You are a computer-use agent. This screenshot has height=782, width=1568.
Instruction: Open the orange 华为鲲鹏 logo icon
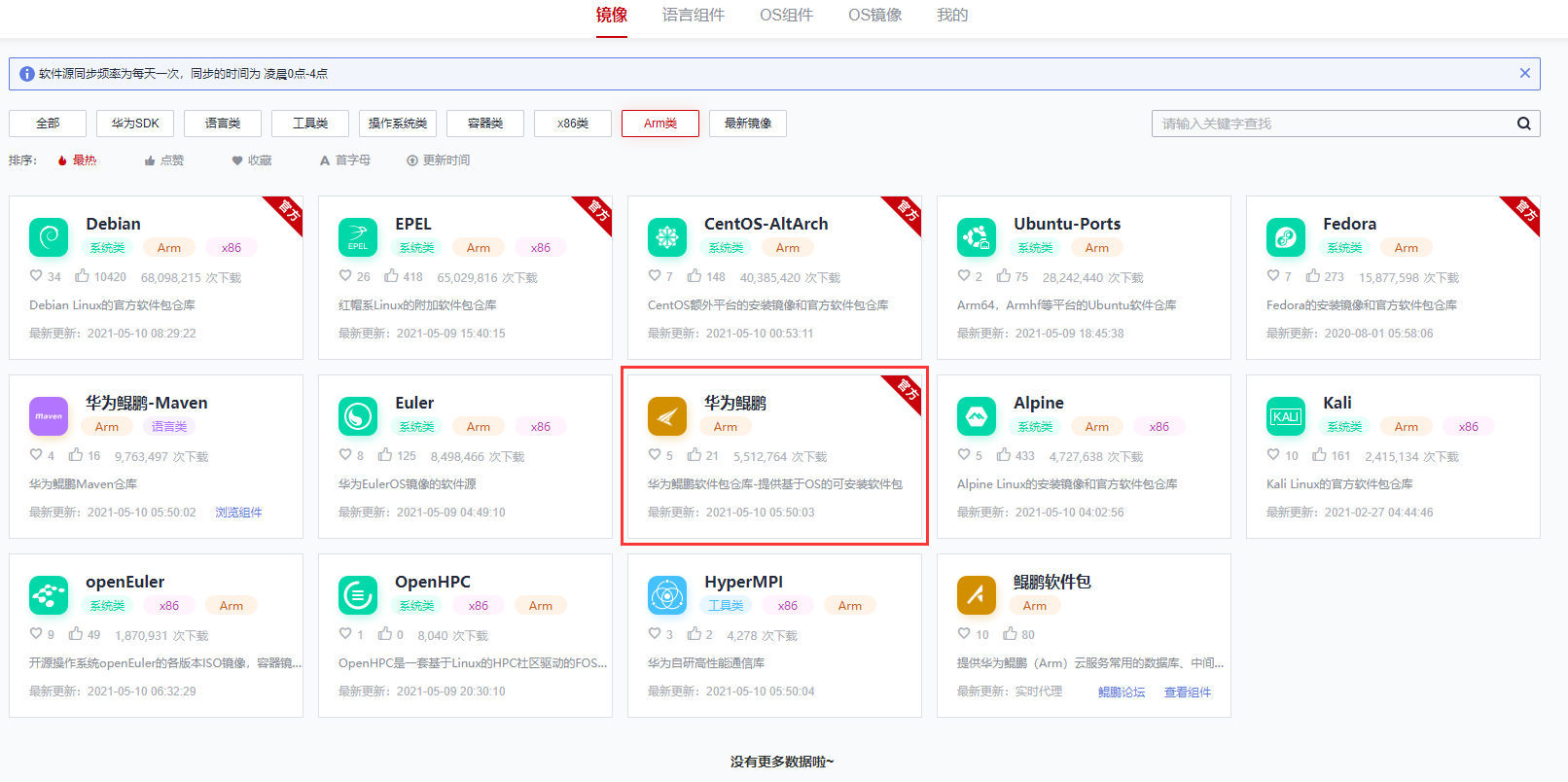667,416
